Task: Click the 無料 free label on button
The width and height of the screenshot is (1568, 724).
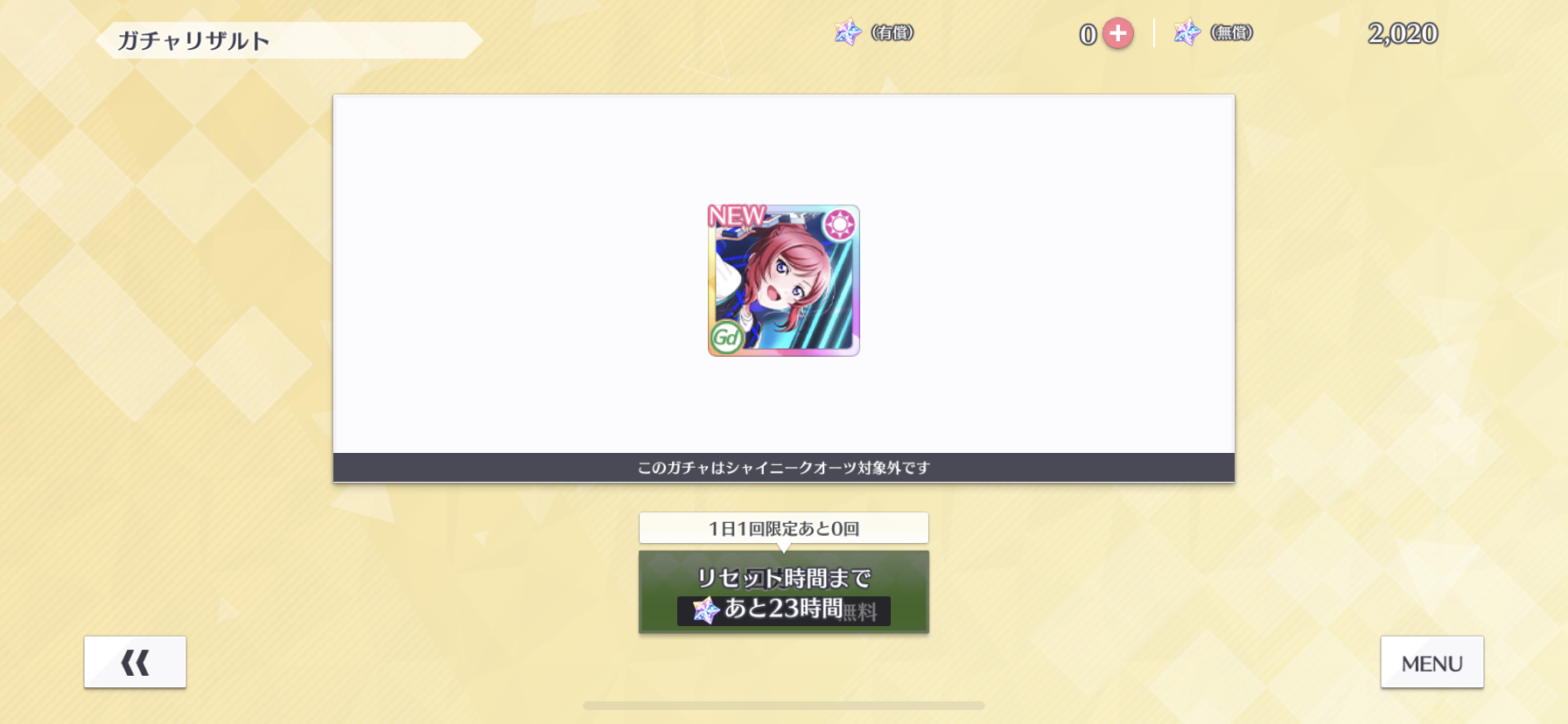Action: pos(860,612)
